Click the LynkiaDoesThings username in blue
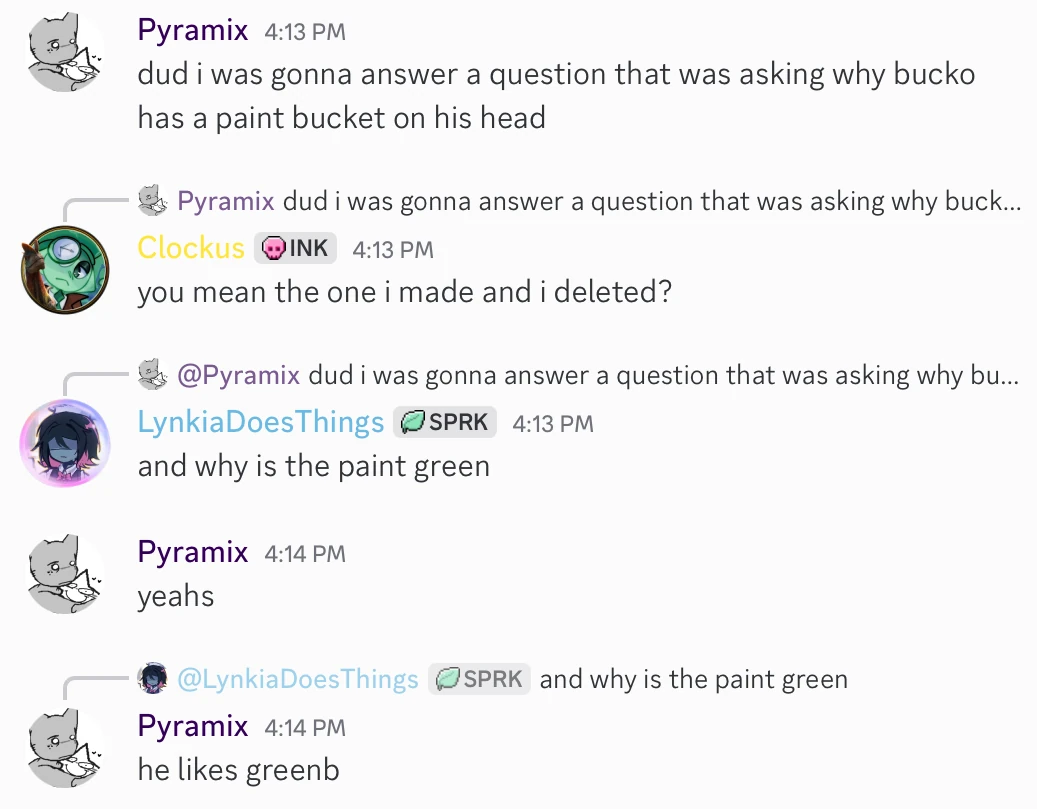Image resolution: width=1037 pixels, height=809 pixels. click(261, 422)
